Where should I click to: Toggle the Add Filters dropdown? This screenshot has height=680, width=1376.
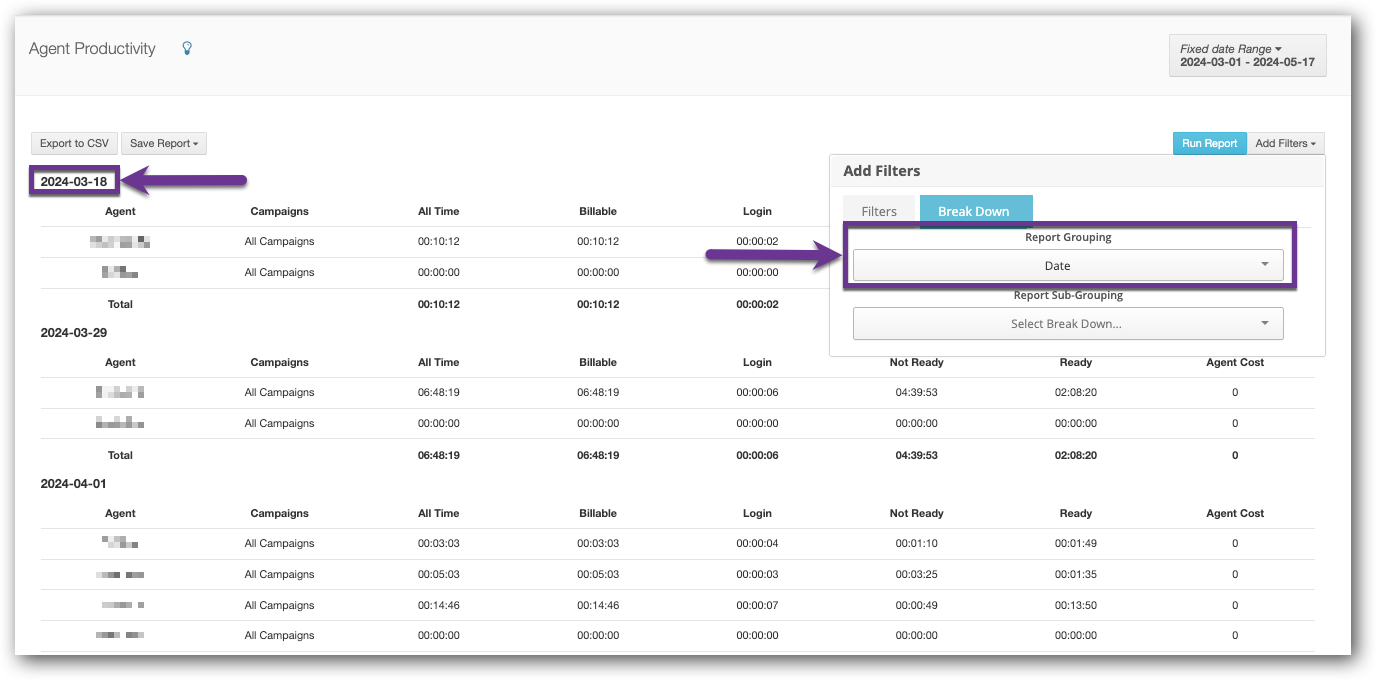(1286, 143)
